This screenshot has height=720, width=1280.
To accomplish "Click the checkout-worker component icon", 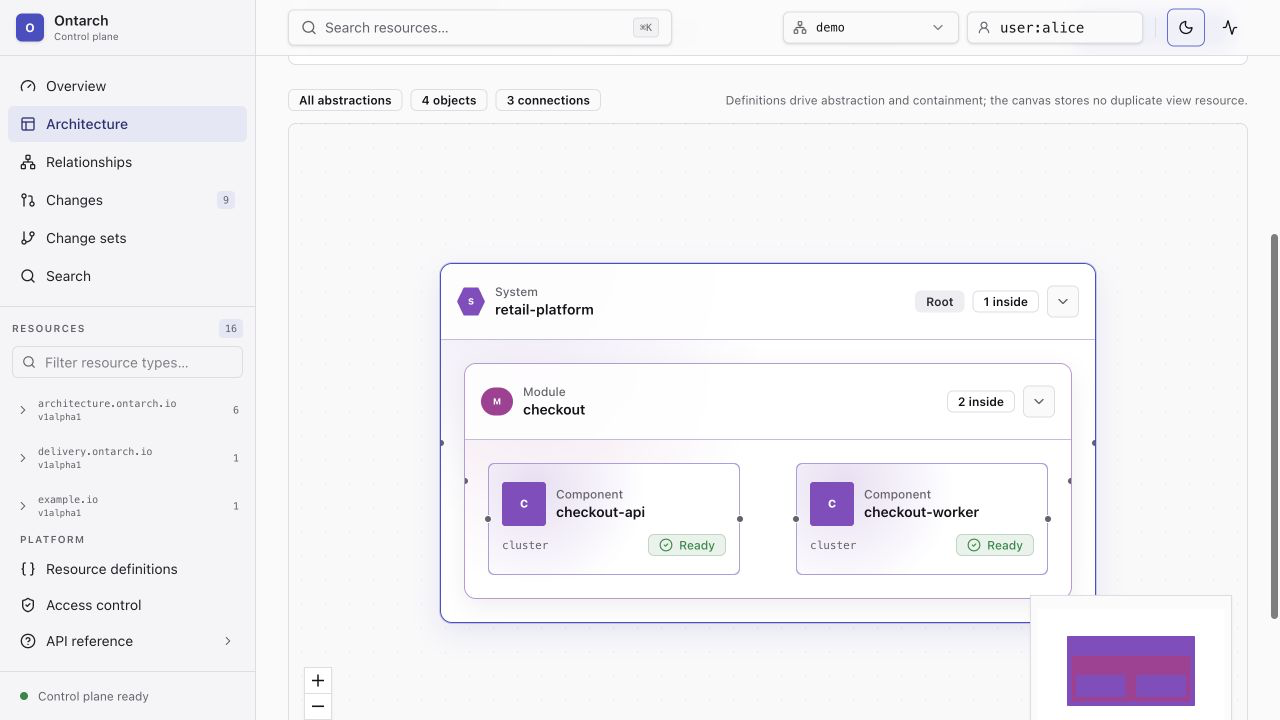I will click(832, 504).
